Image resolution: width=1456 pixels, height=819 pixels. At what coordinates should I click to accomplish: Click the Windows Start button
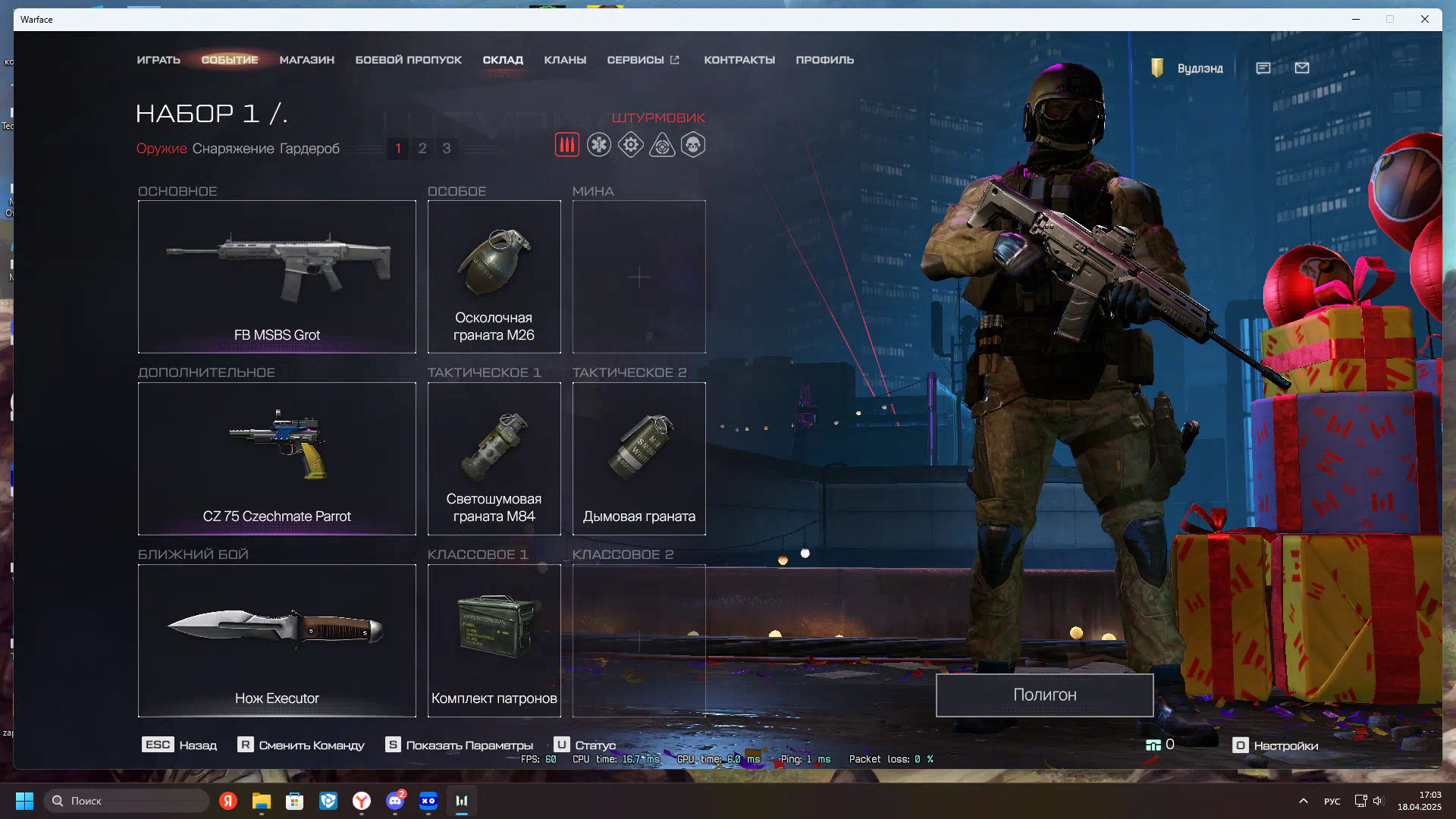[24, 801]
